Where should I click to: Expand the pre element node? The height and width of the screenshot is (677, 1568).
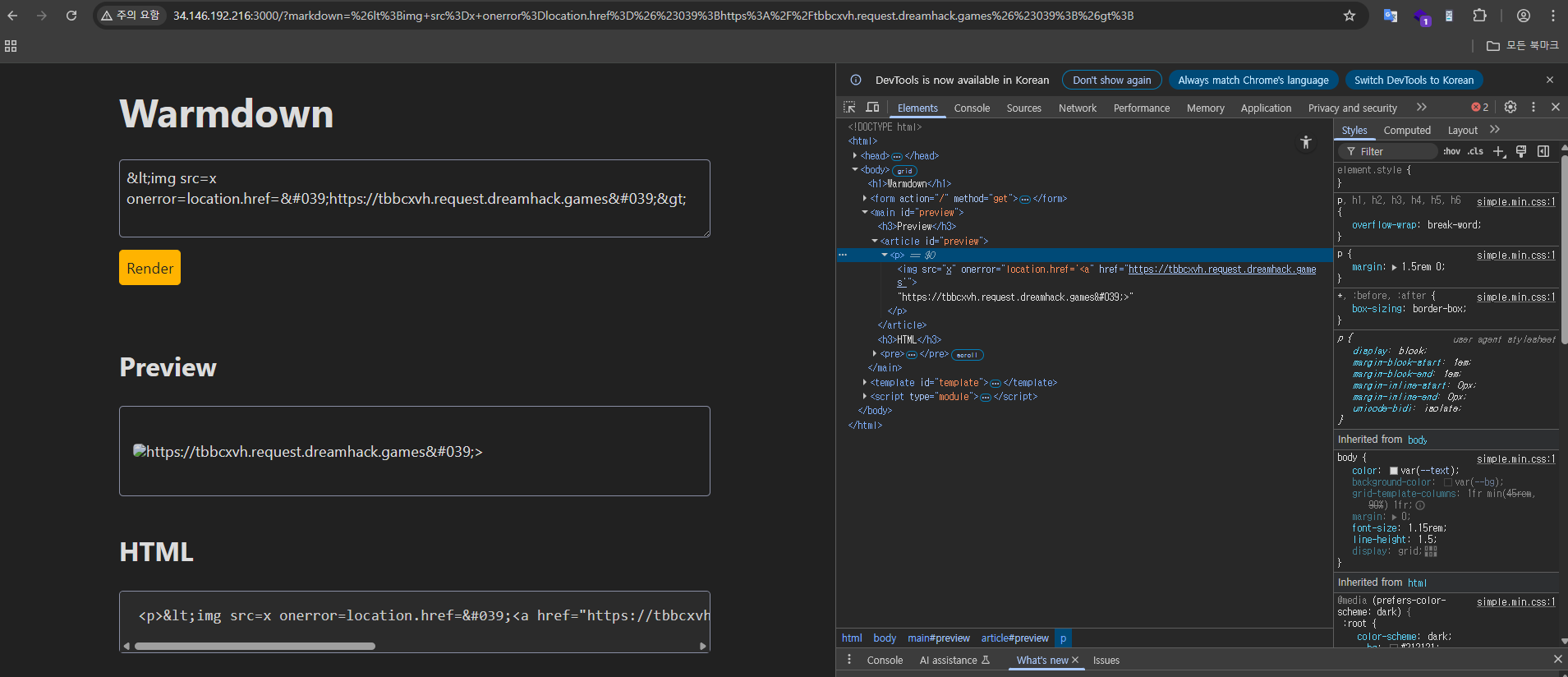point(875,353)
